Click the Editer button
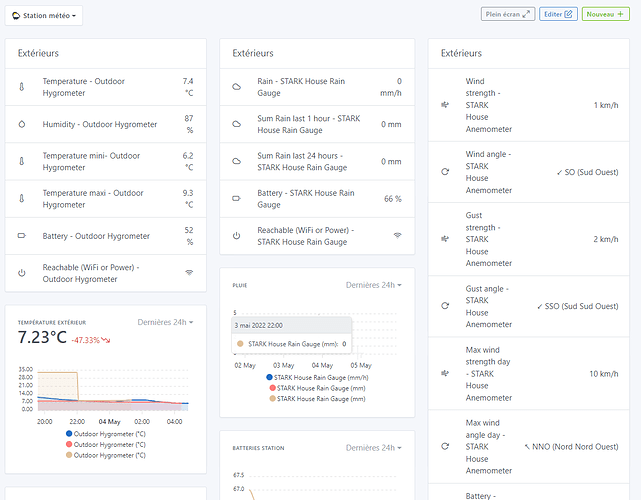 [x=558, y=14]
